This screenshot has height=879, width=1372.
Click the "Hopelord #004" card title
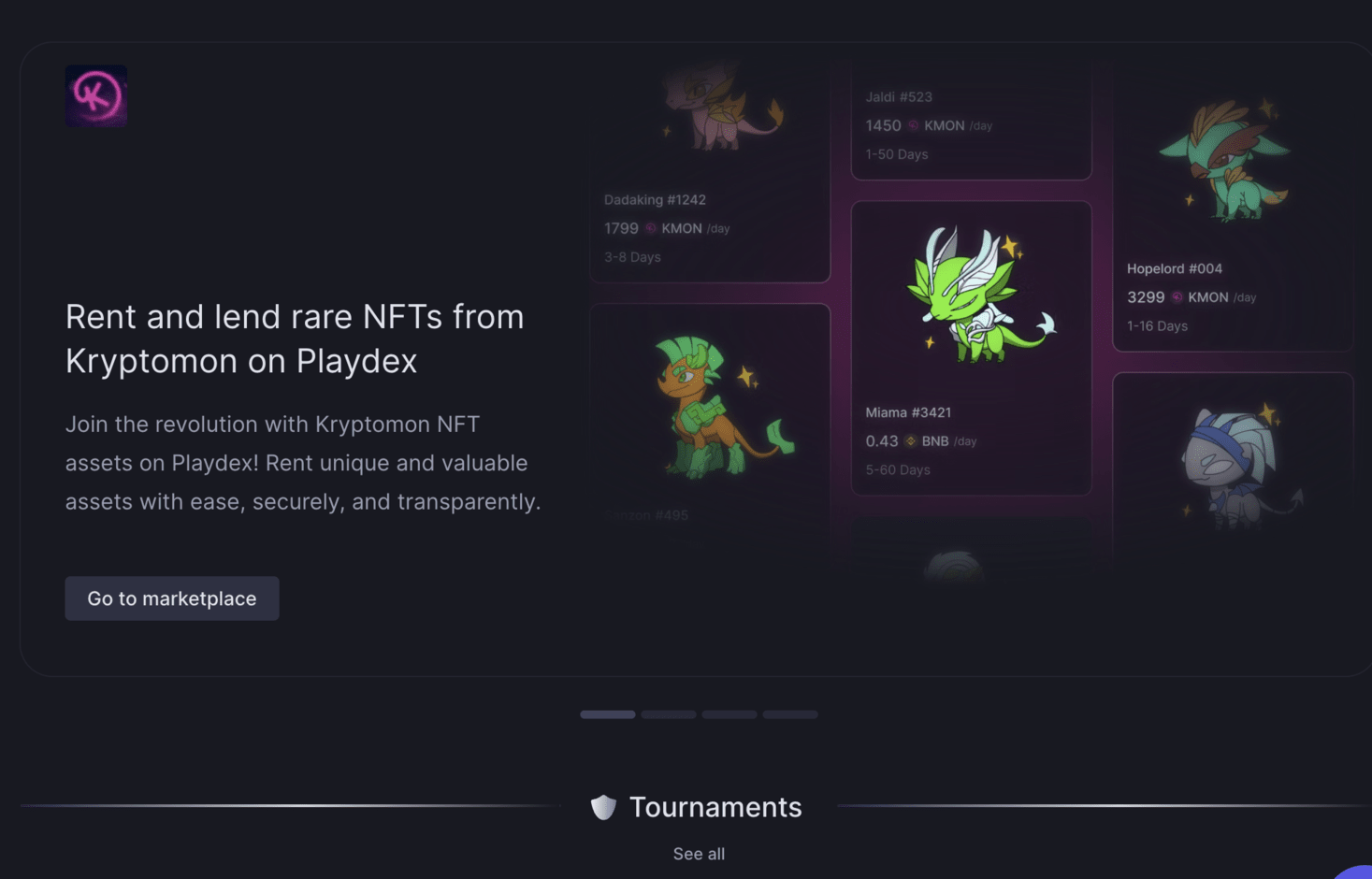click(1175, 268)
